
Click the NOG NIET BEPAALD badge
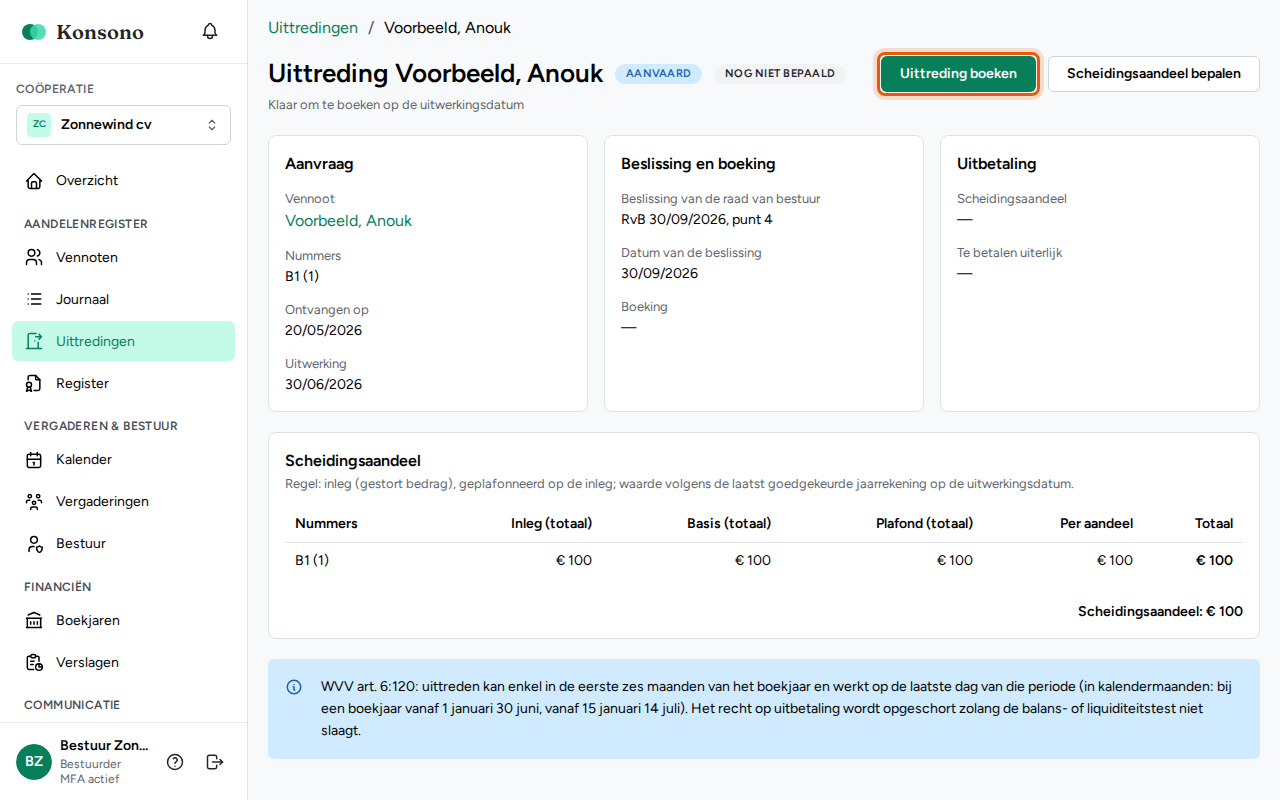[780, 74]
